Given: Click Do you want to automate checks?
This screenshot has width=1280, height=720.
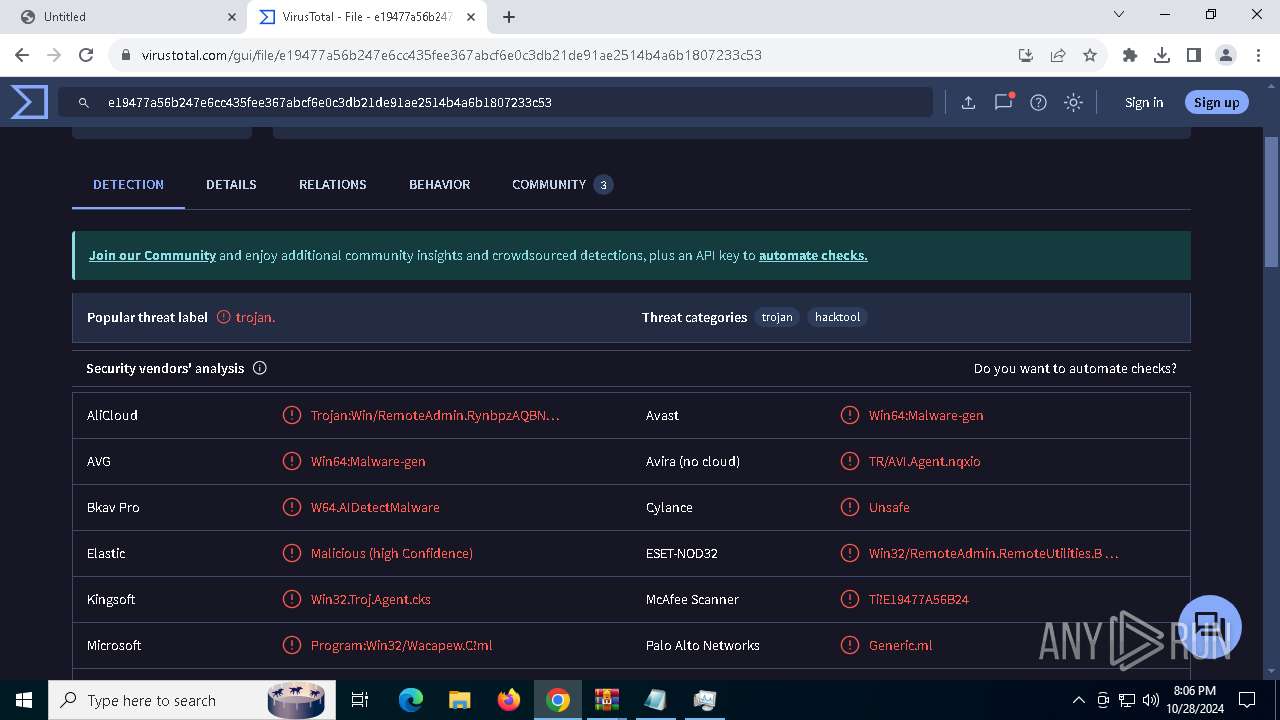Looking at the screenshot, I should [1075, 368].
